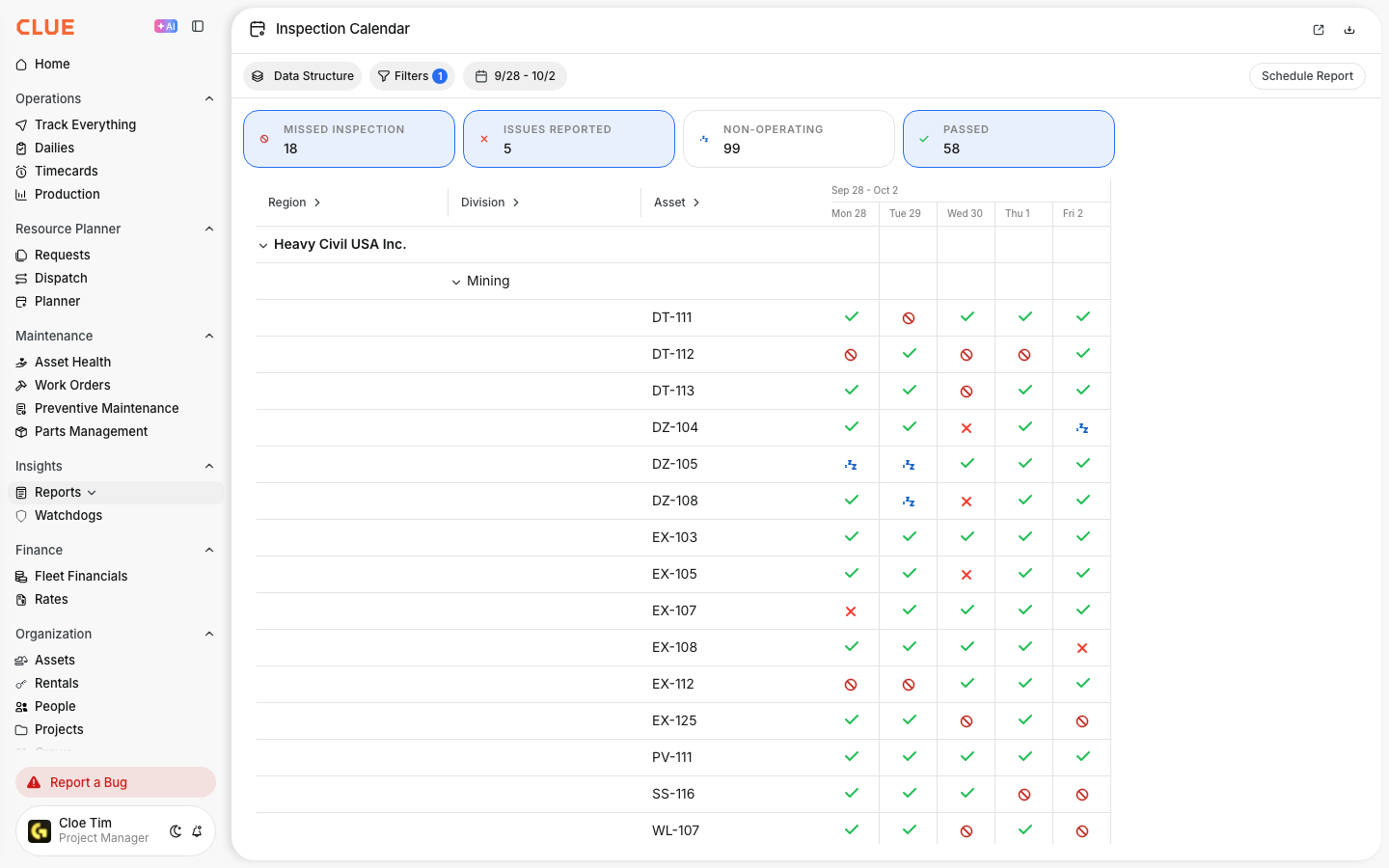Collapse the Mining division row

(456, 283)
